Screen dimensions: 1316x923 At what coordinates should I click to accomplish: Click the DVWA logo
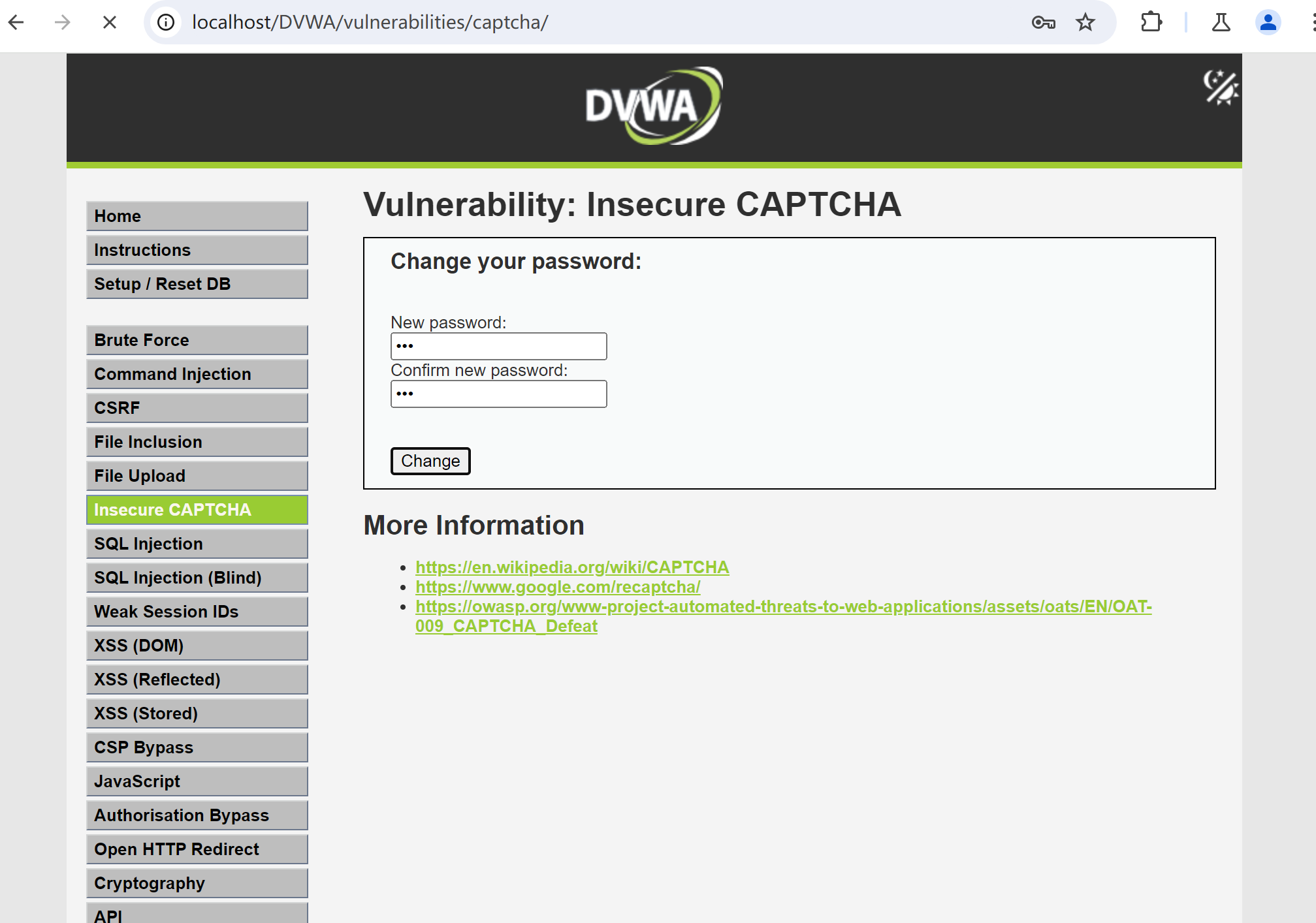654,106
